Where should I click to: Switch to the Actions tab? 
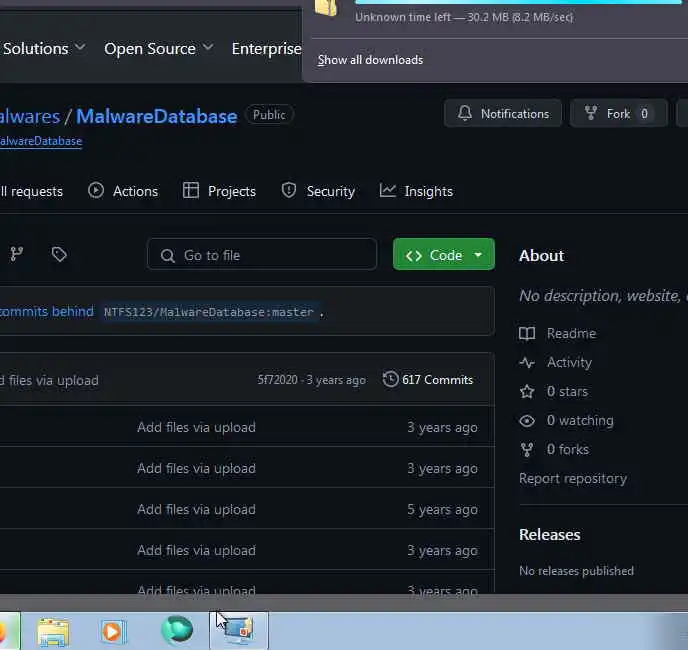click(123, 191)
